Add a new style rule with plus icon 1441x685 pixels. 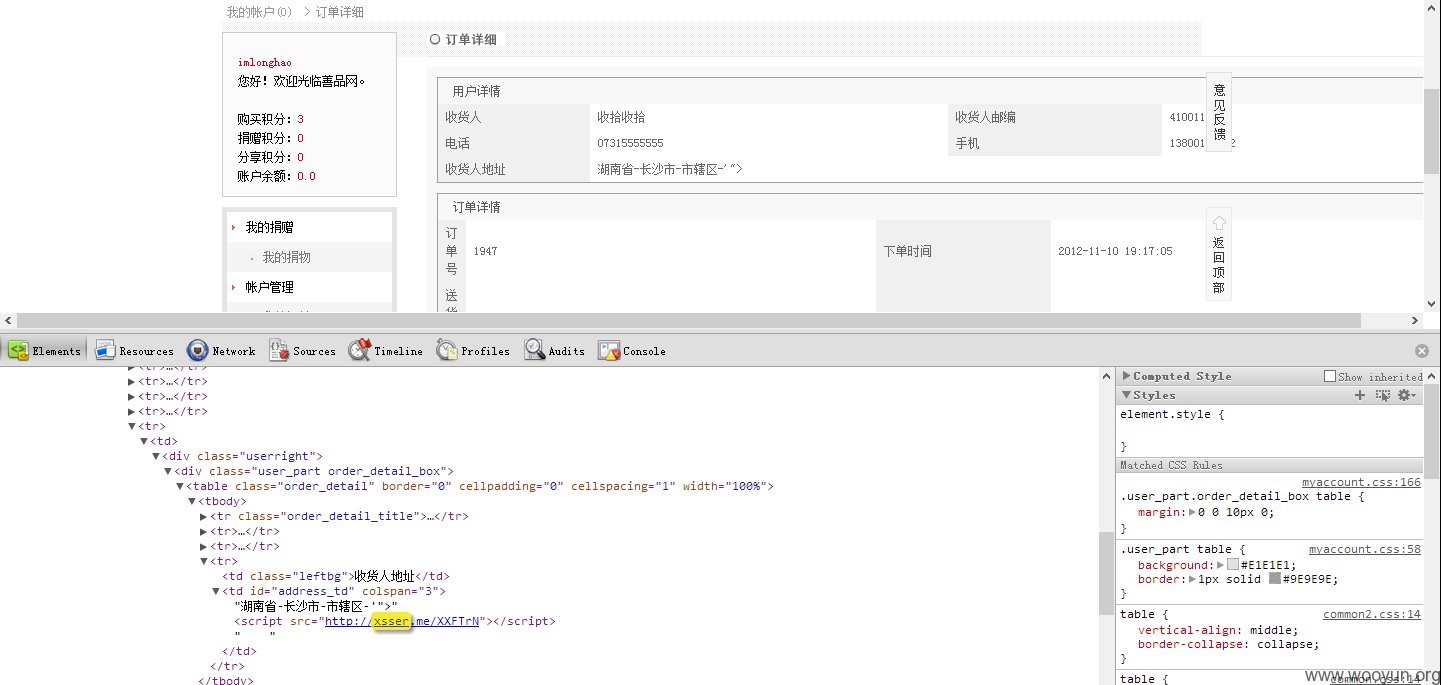coord(1360,395)
